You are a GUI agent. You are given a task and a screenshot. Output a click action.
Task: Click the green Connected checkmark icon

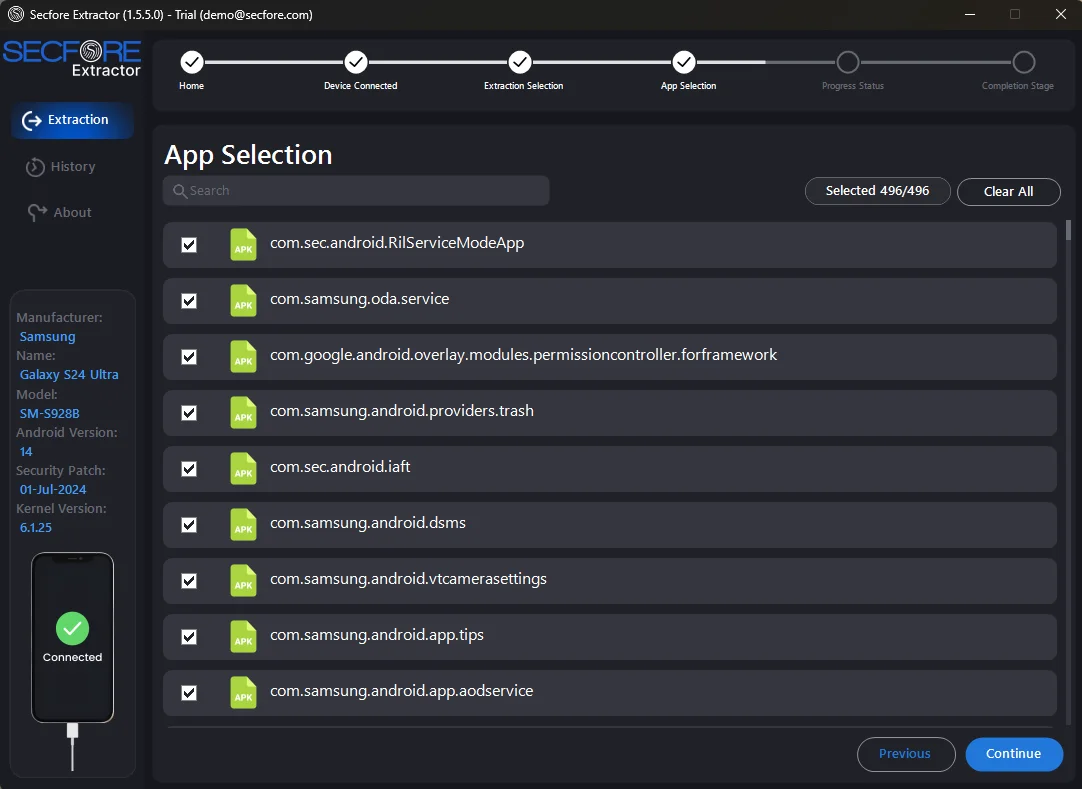(72, 628)
